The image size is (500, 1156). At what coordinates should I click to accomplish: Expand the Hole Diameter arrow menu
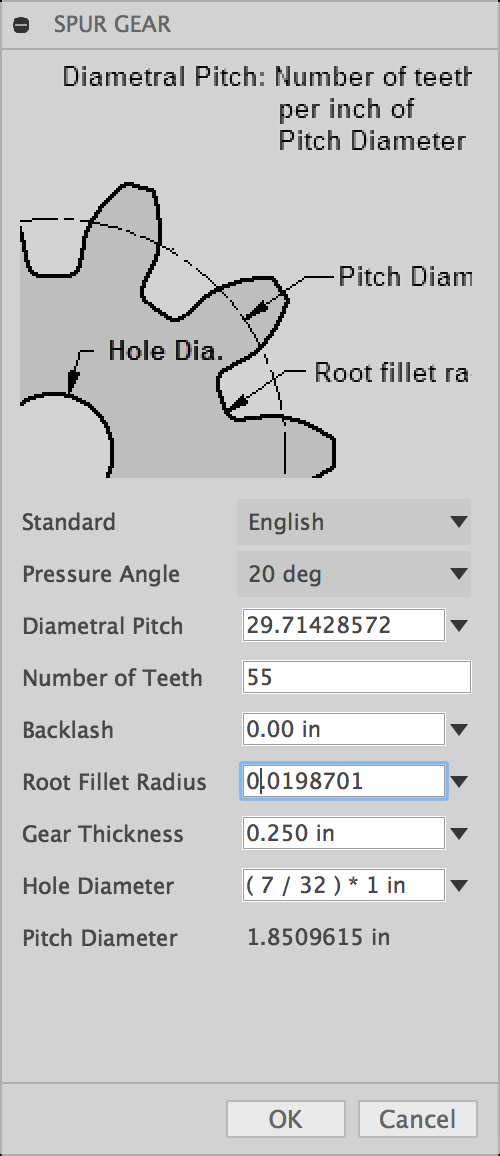click(459, 885)
